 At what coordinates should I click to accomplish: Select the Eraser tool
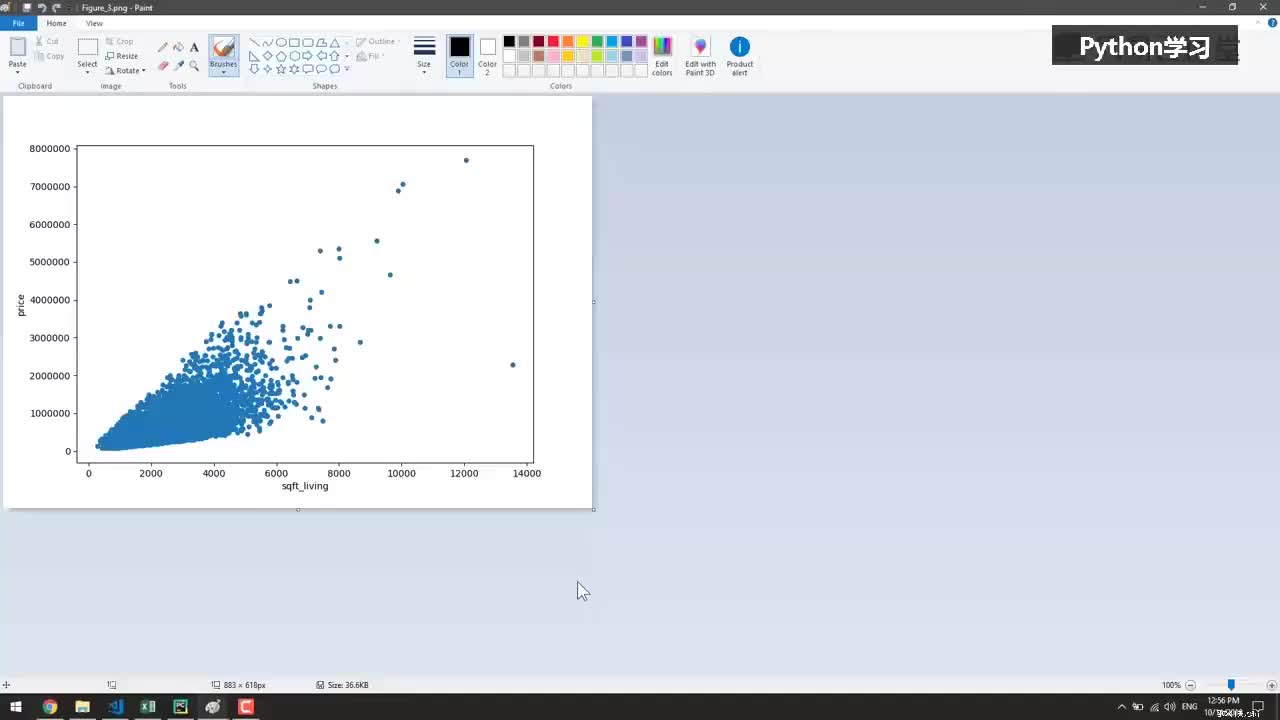pos(163,66)
